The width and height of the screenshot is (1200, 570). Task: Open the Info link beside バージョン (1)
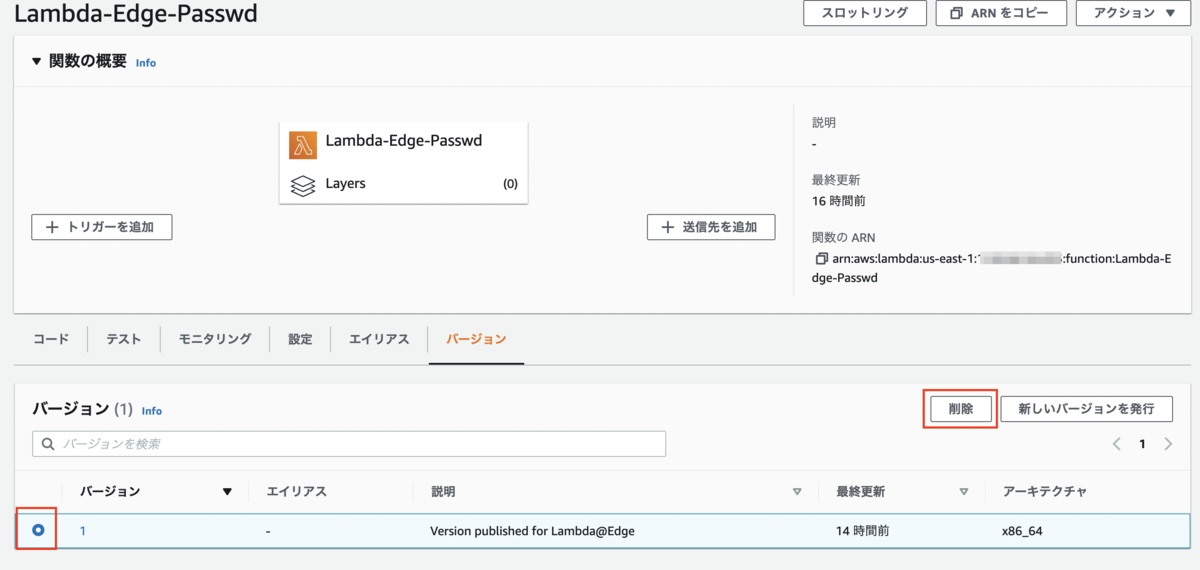152,411
